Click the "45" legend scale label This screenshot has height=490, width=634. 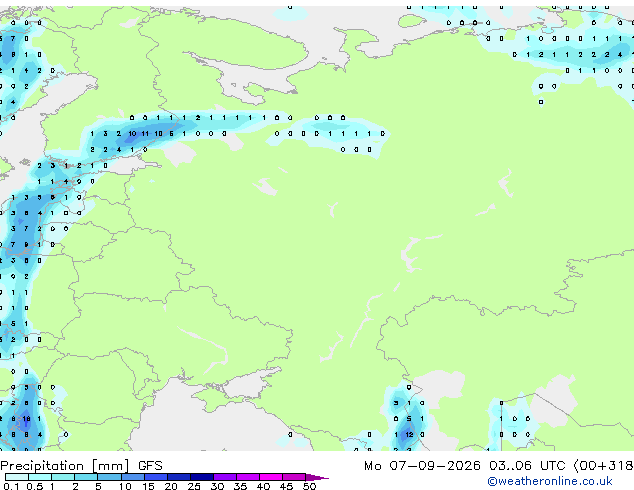[286, 486]
